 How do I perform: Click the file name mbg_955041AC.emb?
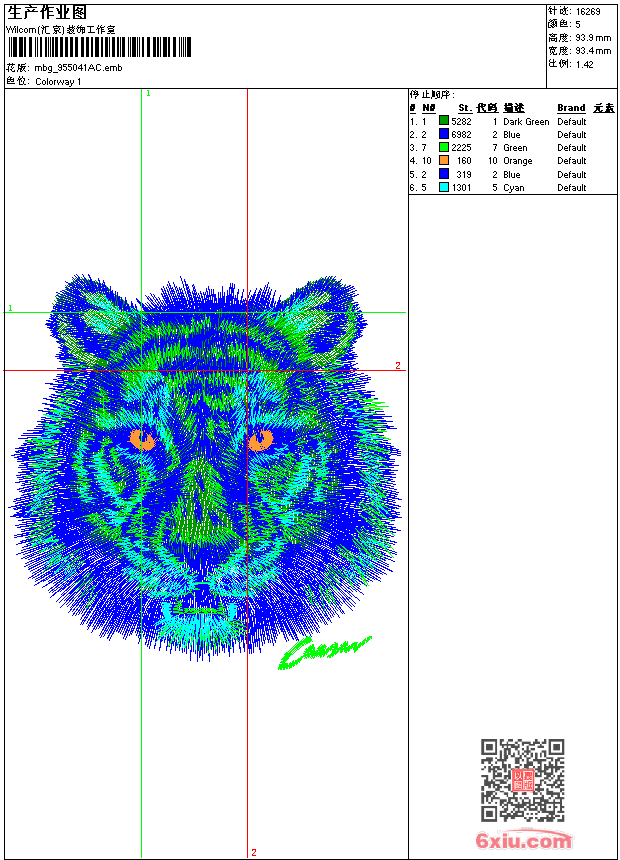(78, 68)
